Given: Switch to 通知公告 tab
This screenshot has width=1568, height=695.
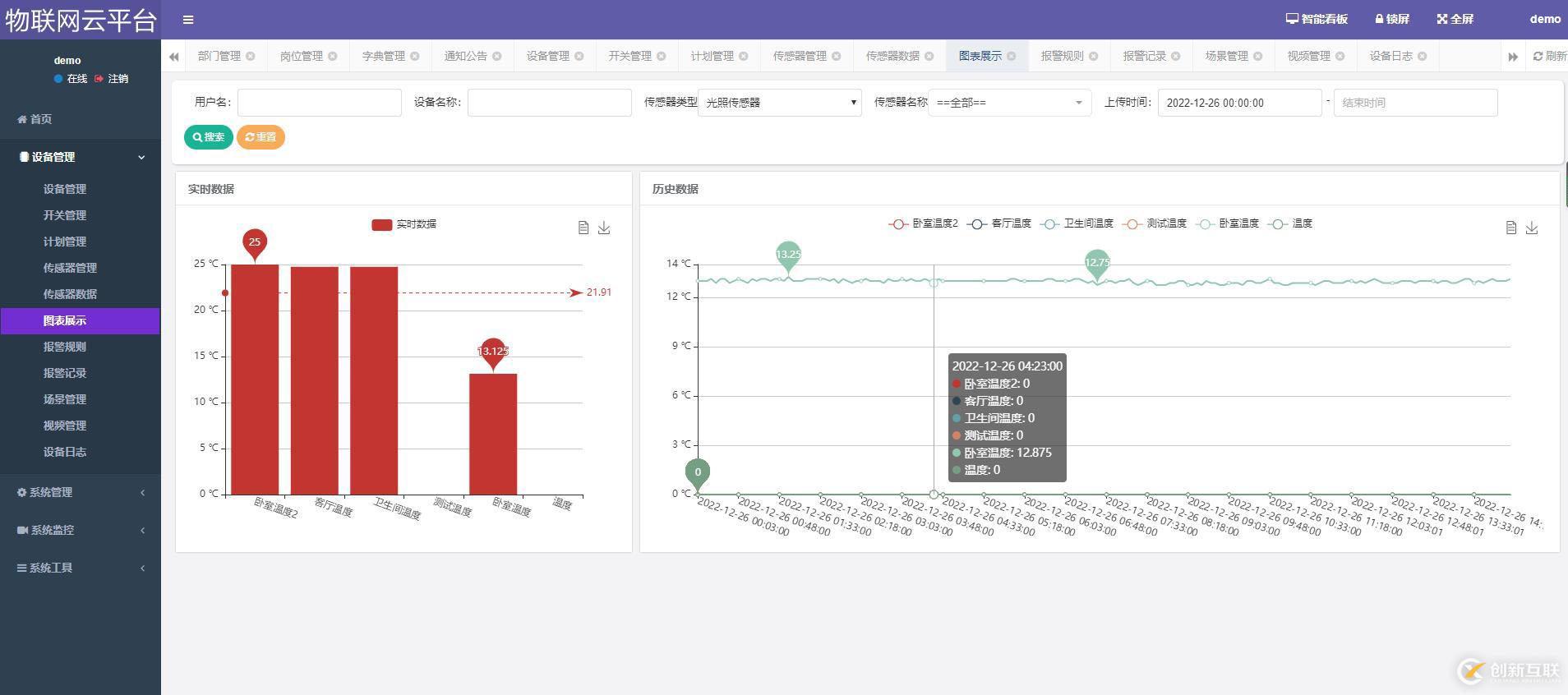Looking at the screenshot, I should coord(465,56).
